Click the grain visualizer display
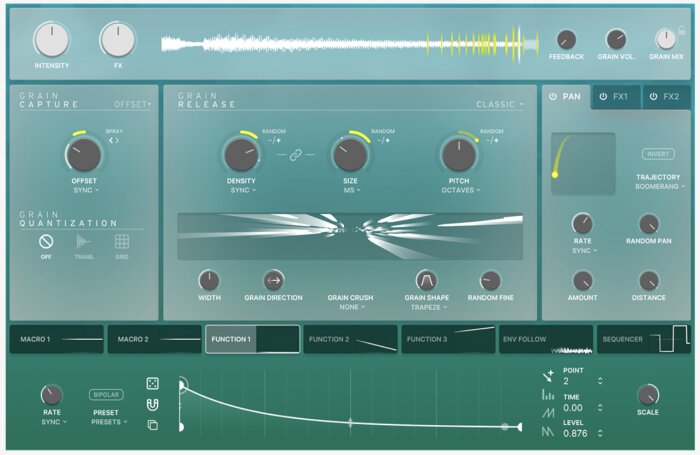The height and width of the screenshot is (455, 700). coord(350,237)
